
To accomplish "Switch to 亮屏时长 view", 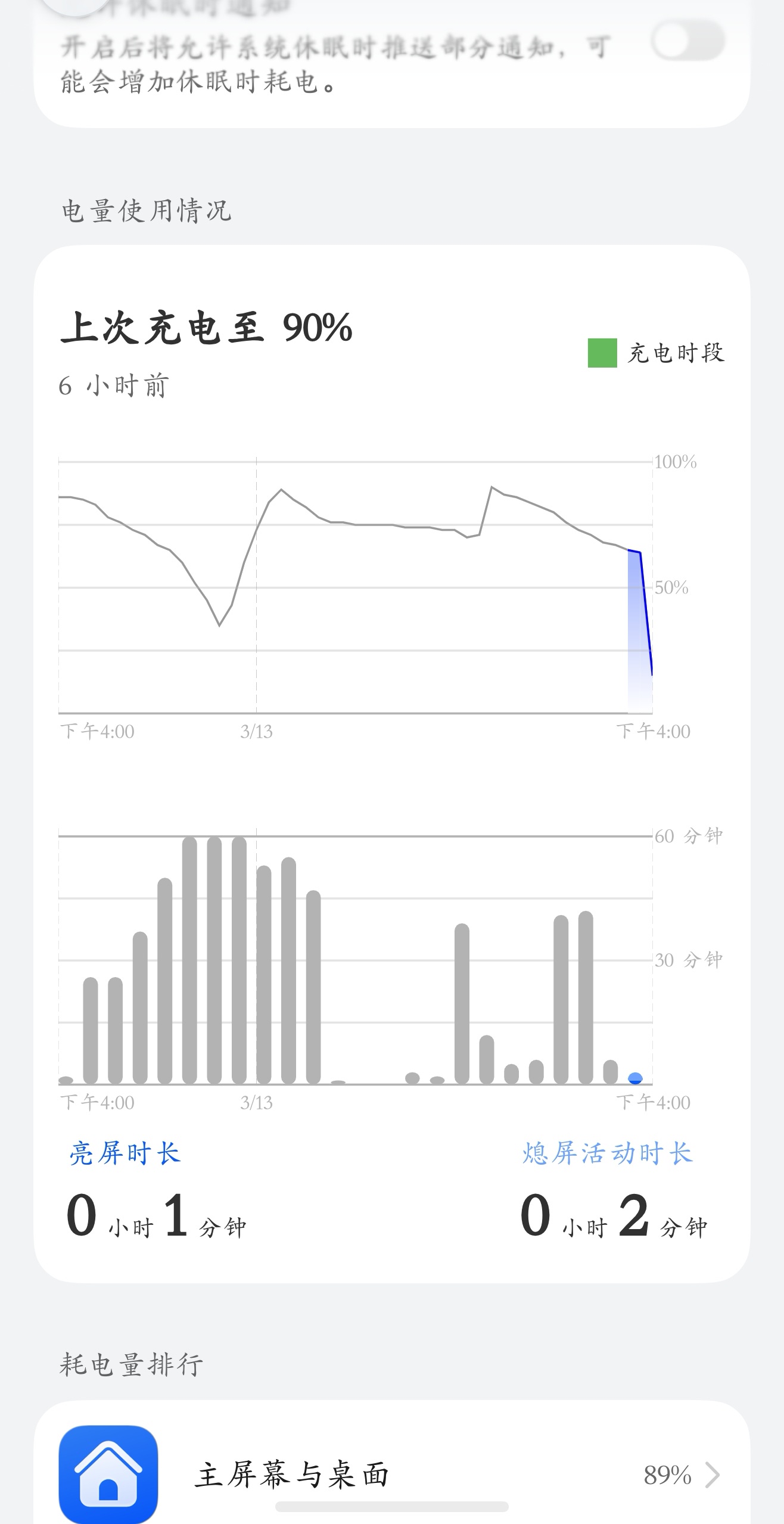I will tap(125, 1153).
